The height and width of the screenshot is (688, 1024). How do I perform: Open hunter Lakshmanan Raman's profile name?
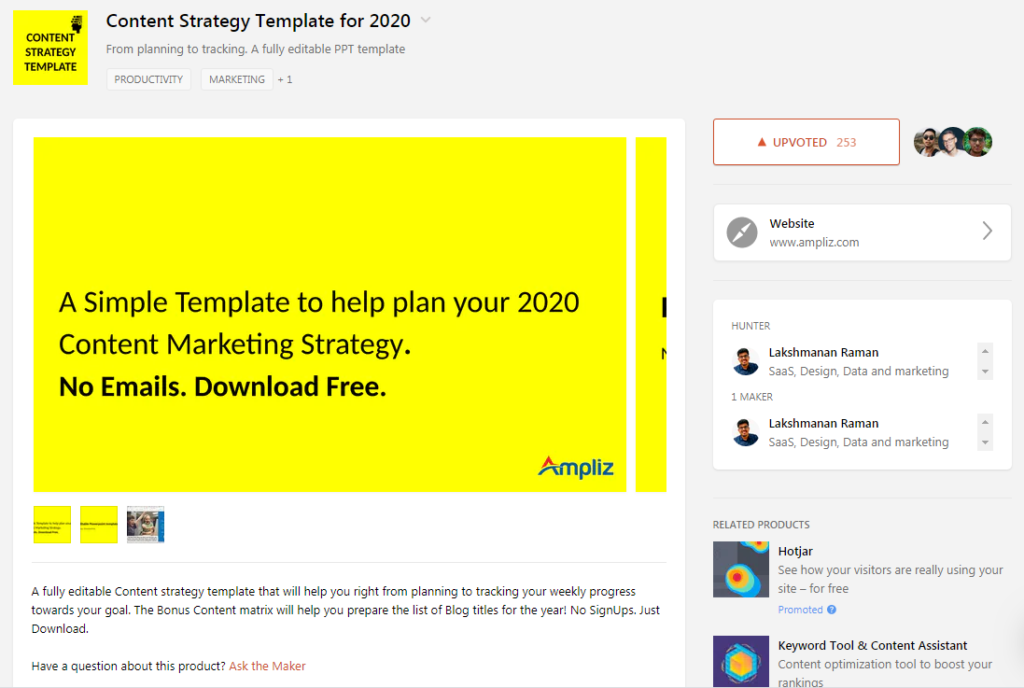click(x=823, y=352)
